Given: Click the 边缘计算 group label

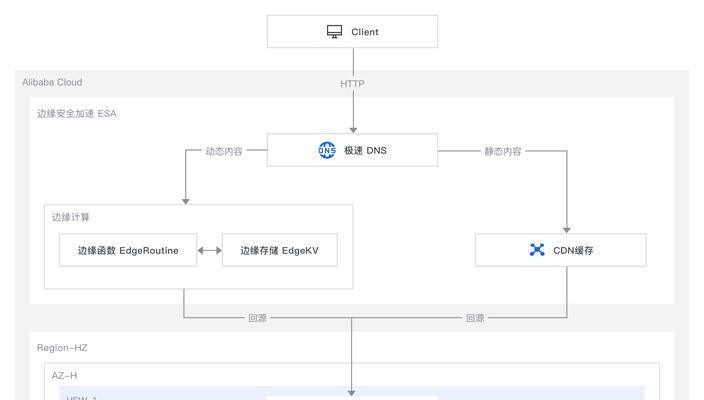Looking at the screenshot, I should pos(70,217).
